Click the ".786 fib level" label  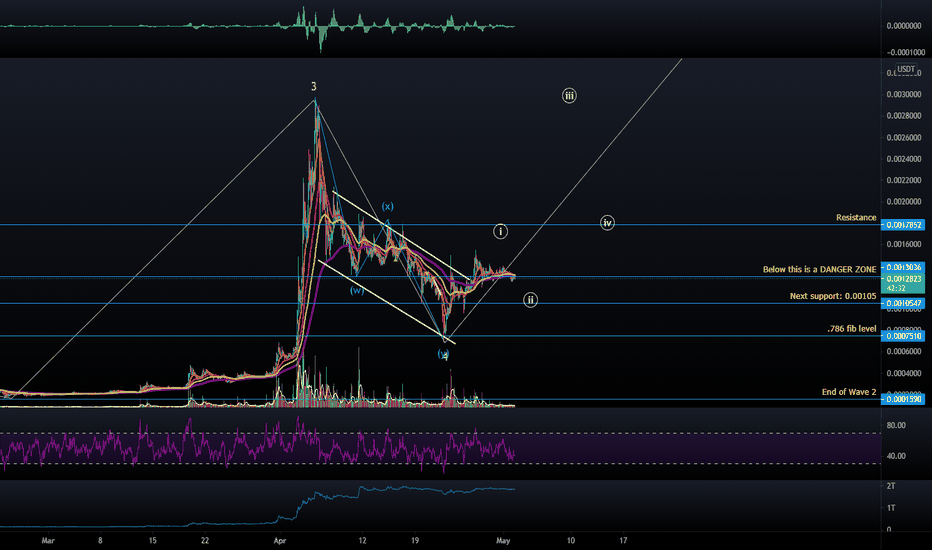(852, 329)
